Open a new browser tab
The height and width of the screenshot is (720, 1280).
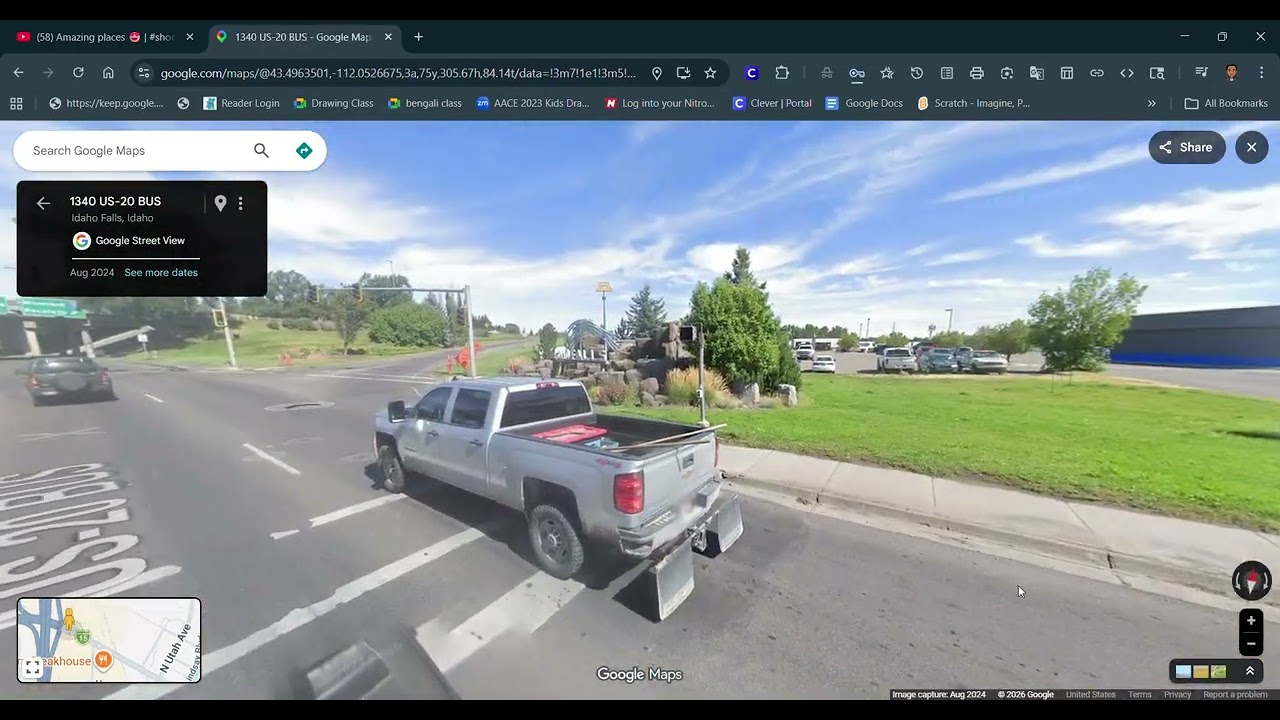pos(418,37)
